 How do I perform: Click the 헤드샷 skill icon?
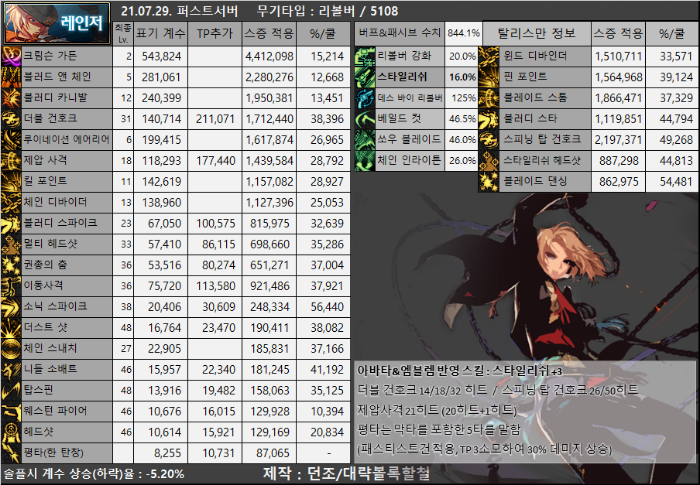tap(10, 431)
